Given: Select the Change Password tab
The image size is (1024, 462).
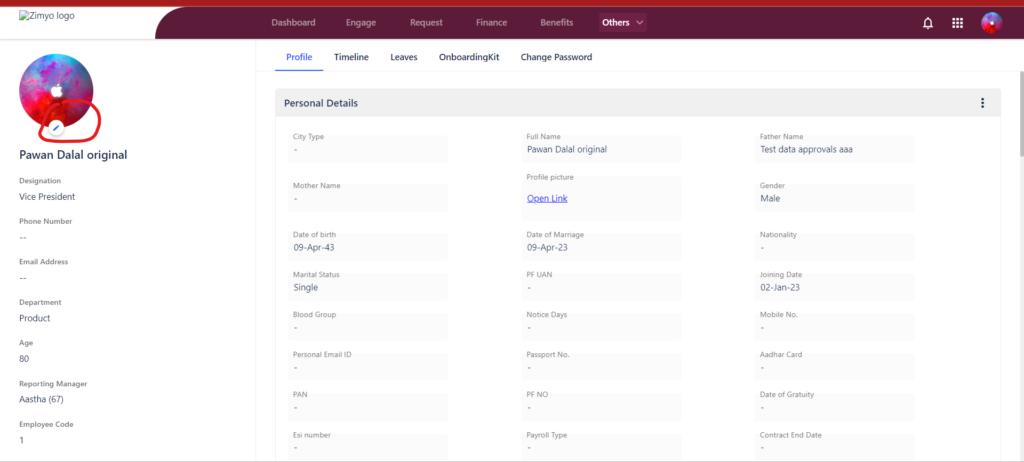Looking at the screenshot, I should click(556, 58).
